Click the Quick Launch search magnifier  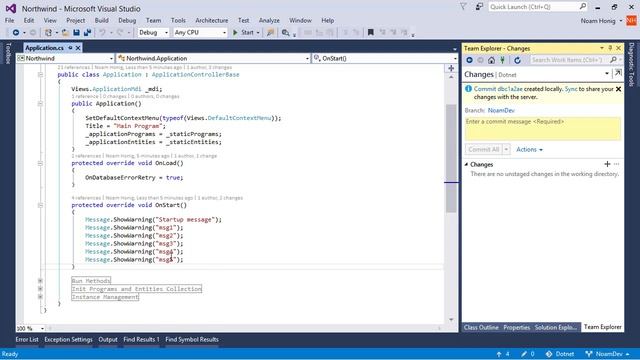point(582,6)
